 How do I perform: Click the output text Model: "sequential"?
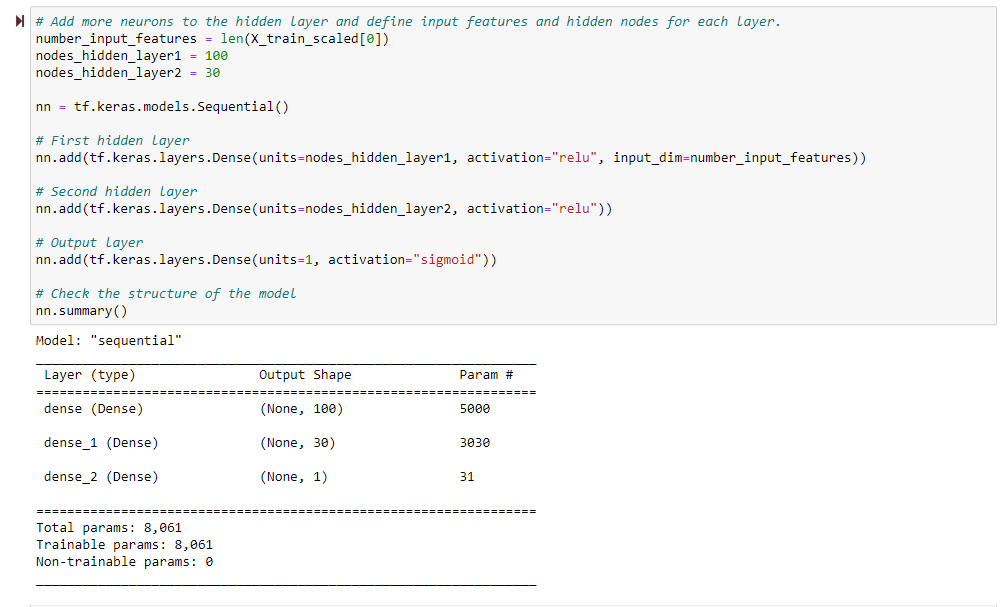(109, 341)
